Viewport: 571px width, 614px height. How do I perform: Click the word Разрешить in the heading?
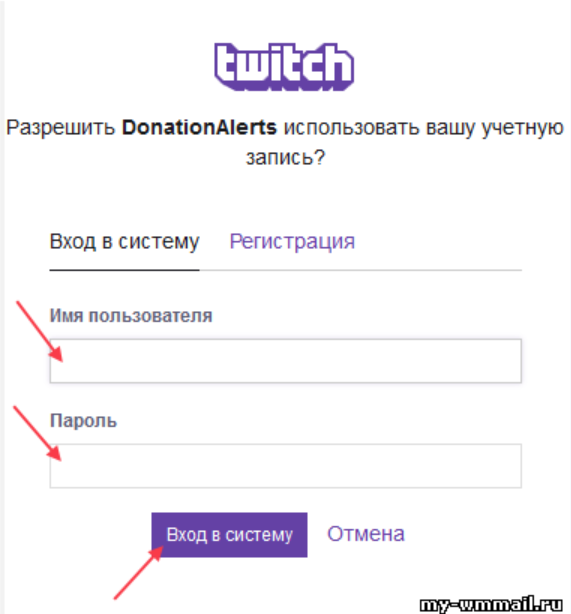pos(61,128)
